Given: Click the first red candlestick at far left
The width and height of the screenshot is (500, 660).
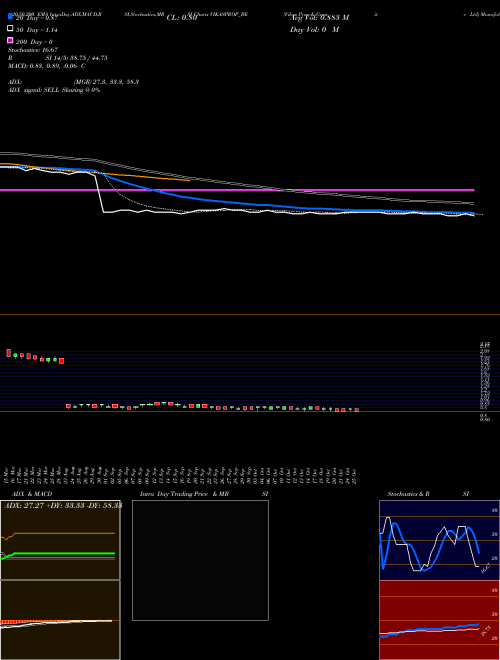Looking at the screenshot, I should tap(8, 353).
